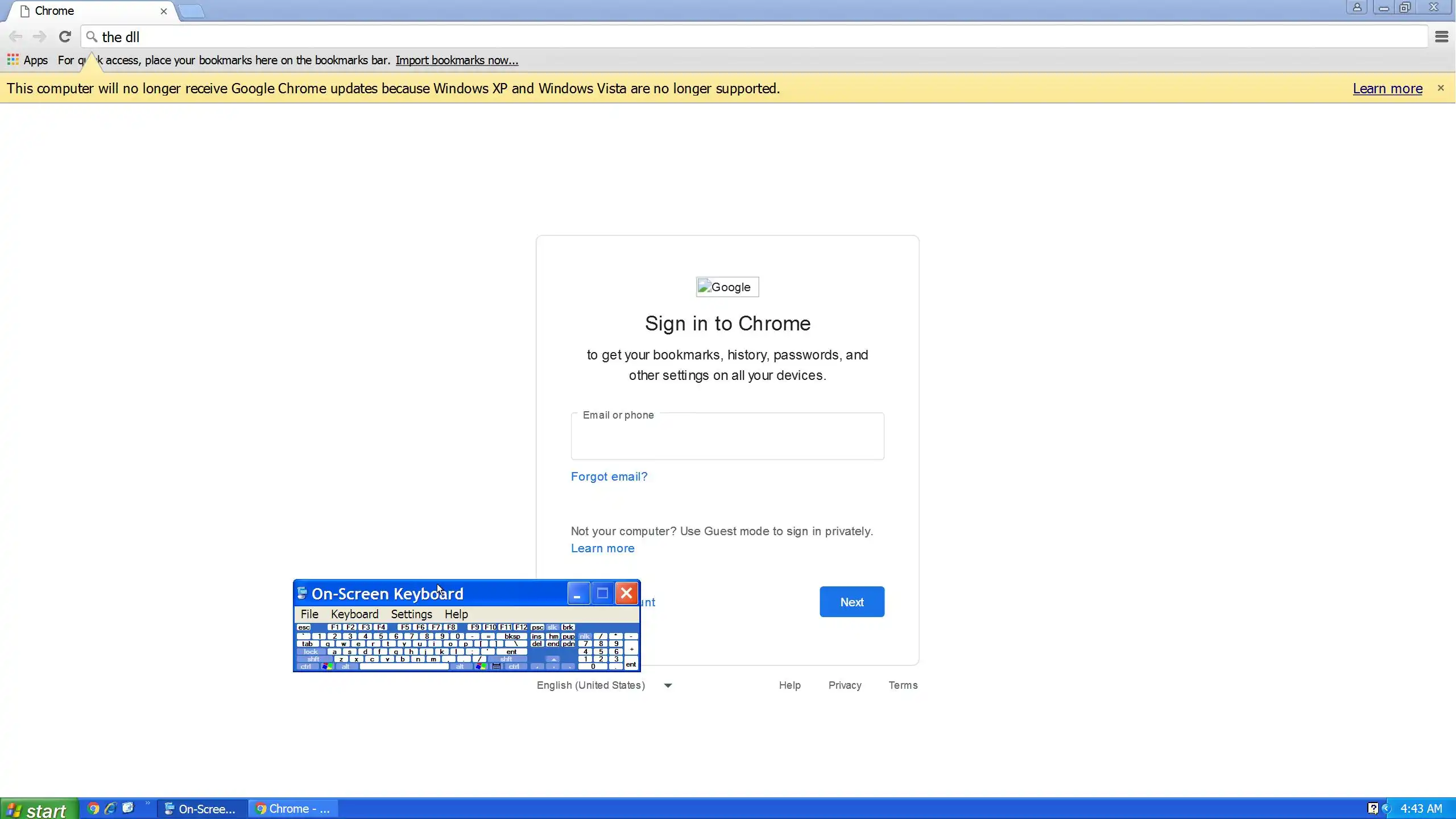Dismiss the yellow Windows XP warning infobar
Viewport: 1456px width, 819px height.
point(1441,88)
